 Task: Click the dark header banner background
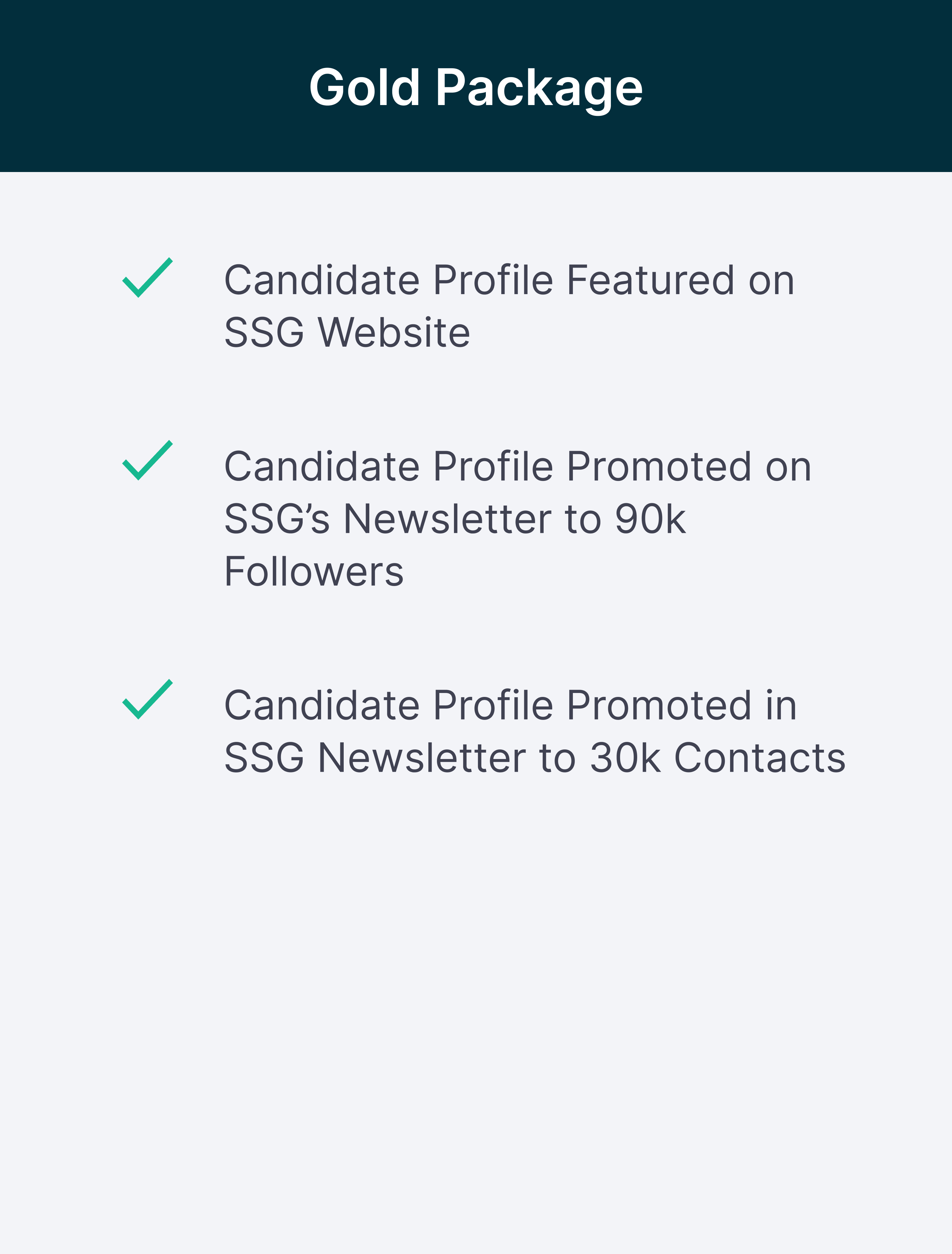tap(476, 86)
